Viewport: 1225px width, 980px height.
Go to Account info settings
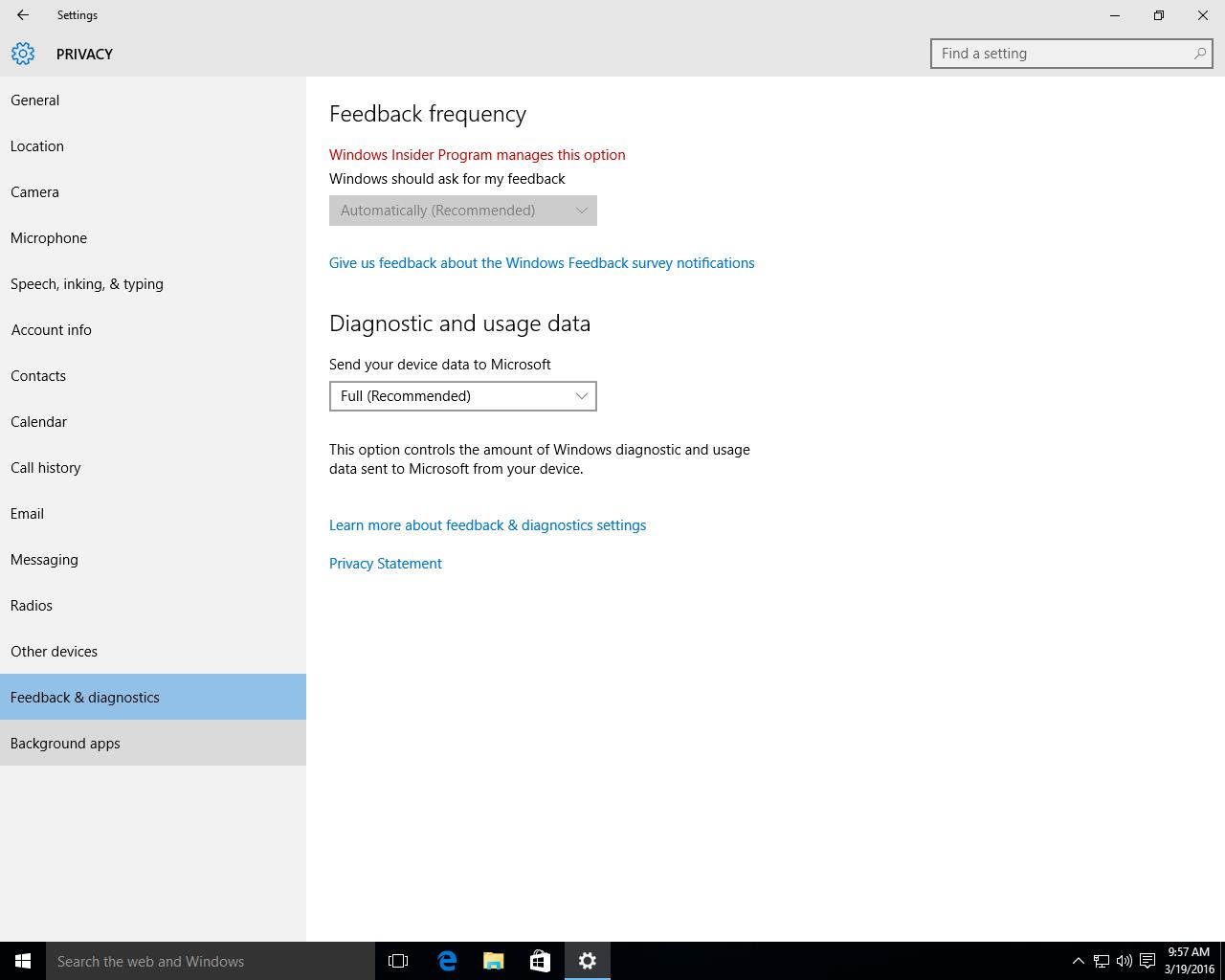coord(153,329)
